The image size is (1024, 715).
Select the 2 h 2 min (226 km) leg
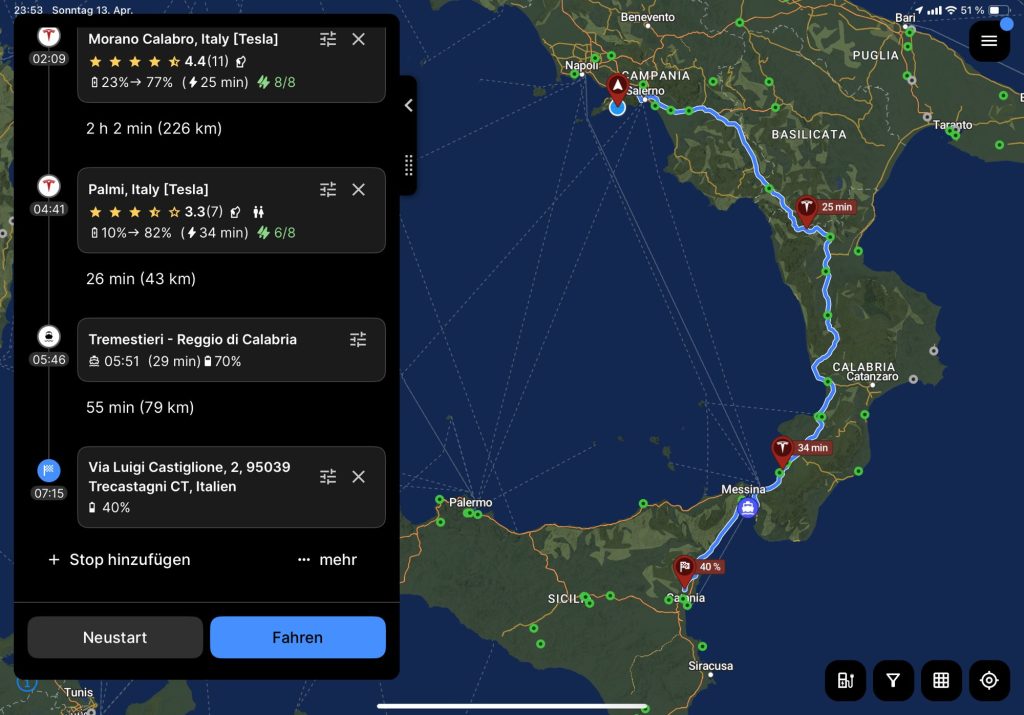click(x=154, y=129)
